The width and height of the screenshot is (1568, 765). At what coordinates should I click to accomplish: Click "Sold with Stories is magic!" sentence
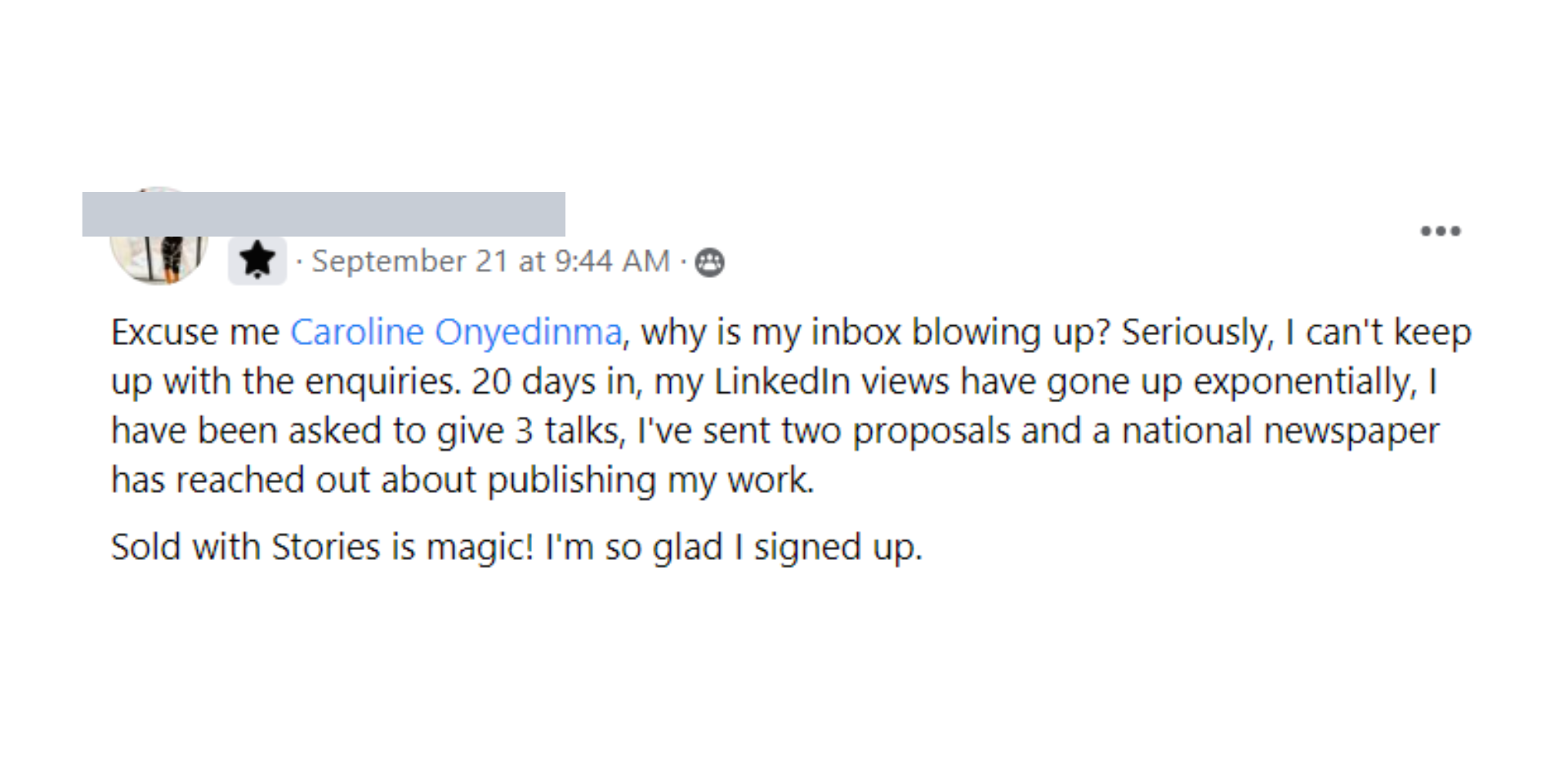point(322,547)
